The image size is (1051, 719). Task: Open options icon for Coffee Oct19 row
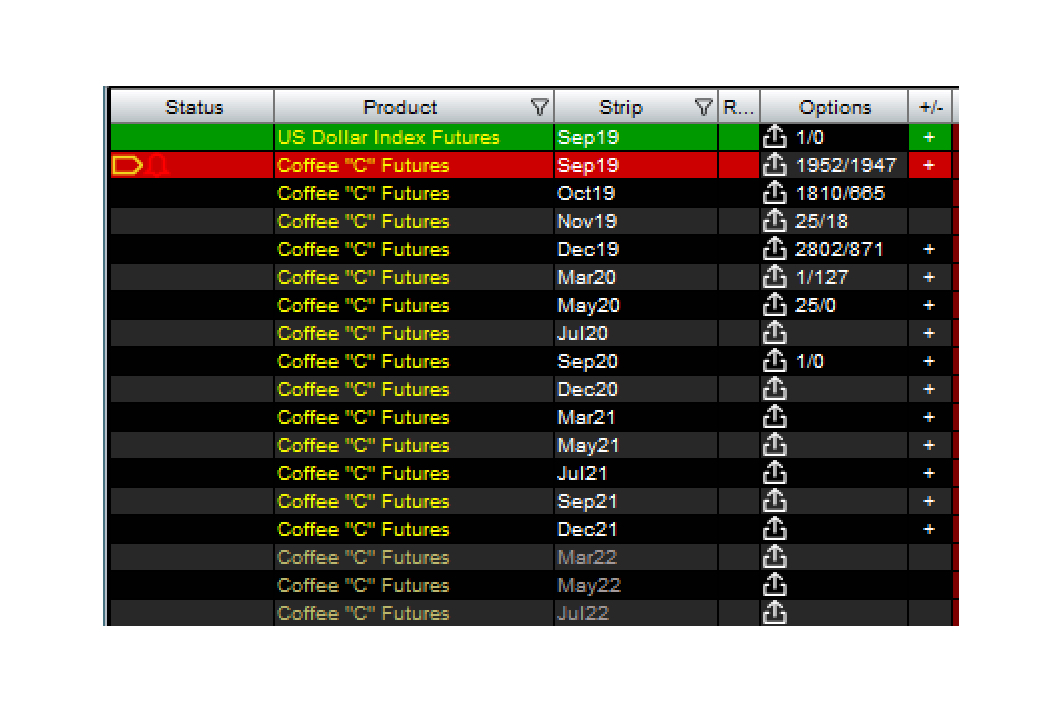[x=774, y=193]
